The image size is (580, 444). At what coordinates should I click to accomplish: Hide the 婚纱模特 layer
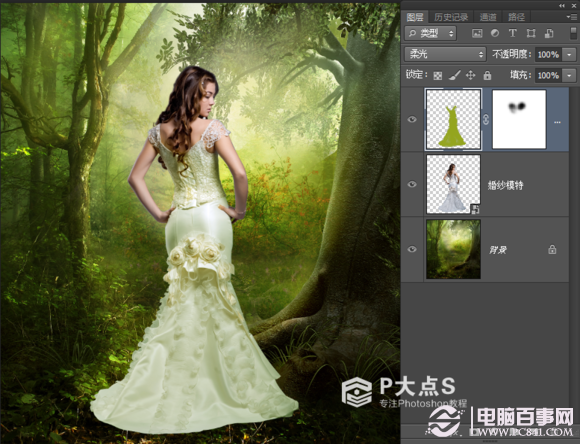pos(412,184)
